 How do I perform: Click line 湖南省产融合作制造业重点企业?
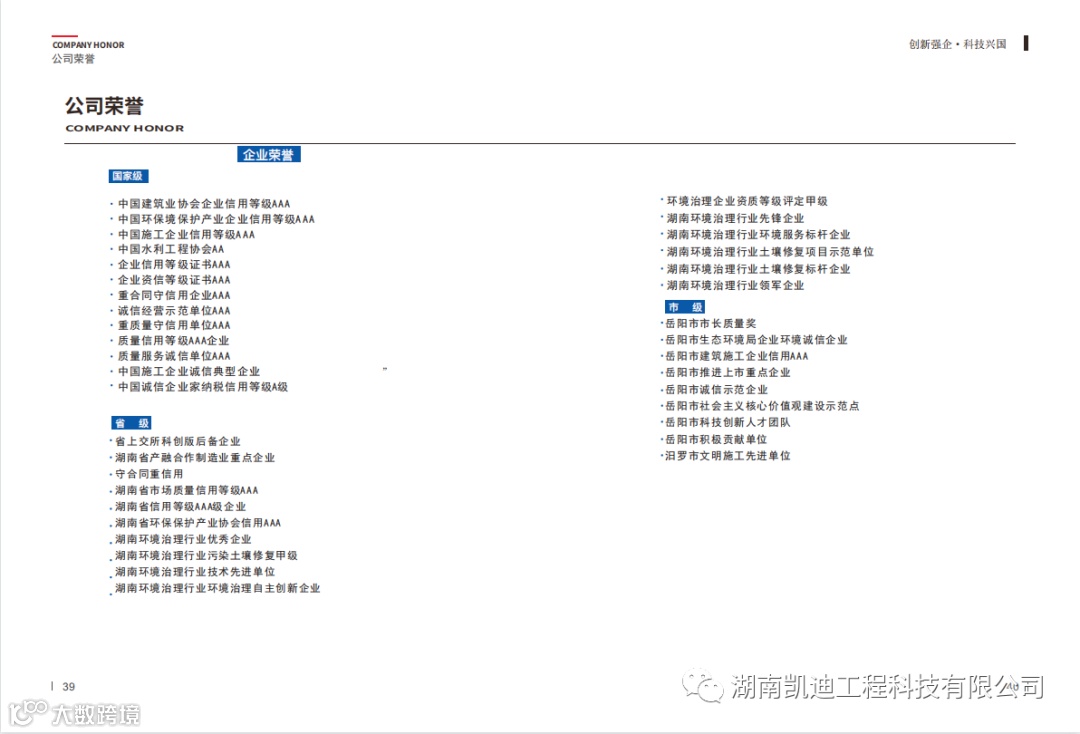(x=195, y=458)
